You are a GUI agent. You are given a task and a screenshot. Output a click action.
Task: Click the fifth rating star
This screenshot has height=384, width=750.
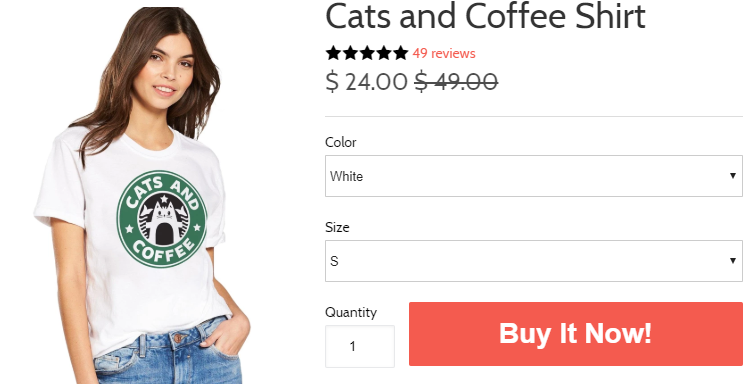click(x=400, y=53)
